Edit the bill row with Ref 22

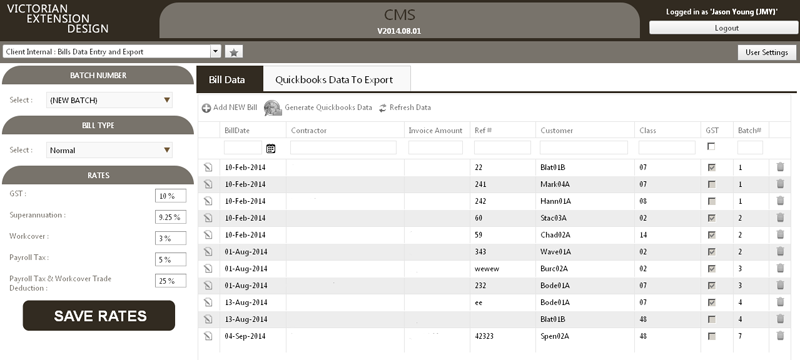point(208,167)
